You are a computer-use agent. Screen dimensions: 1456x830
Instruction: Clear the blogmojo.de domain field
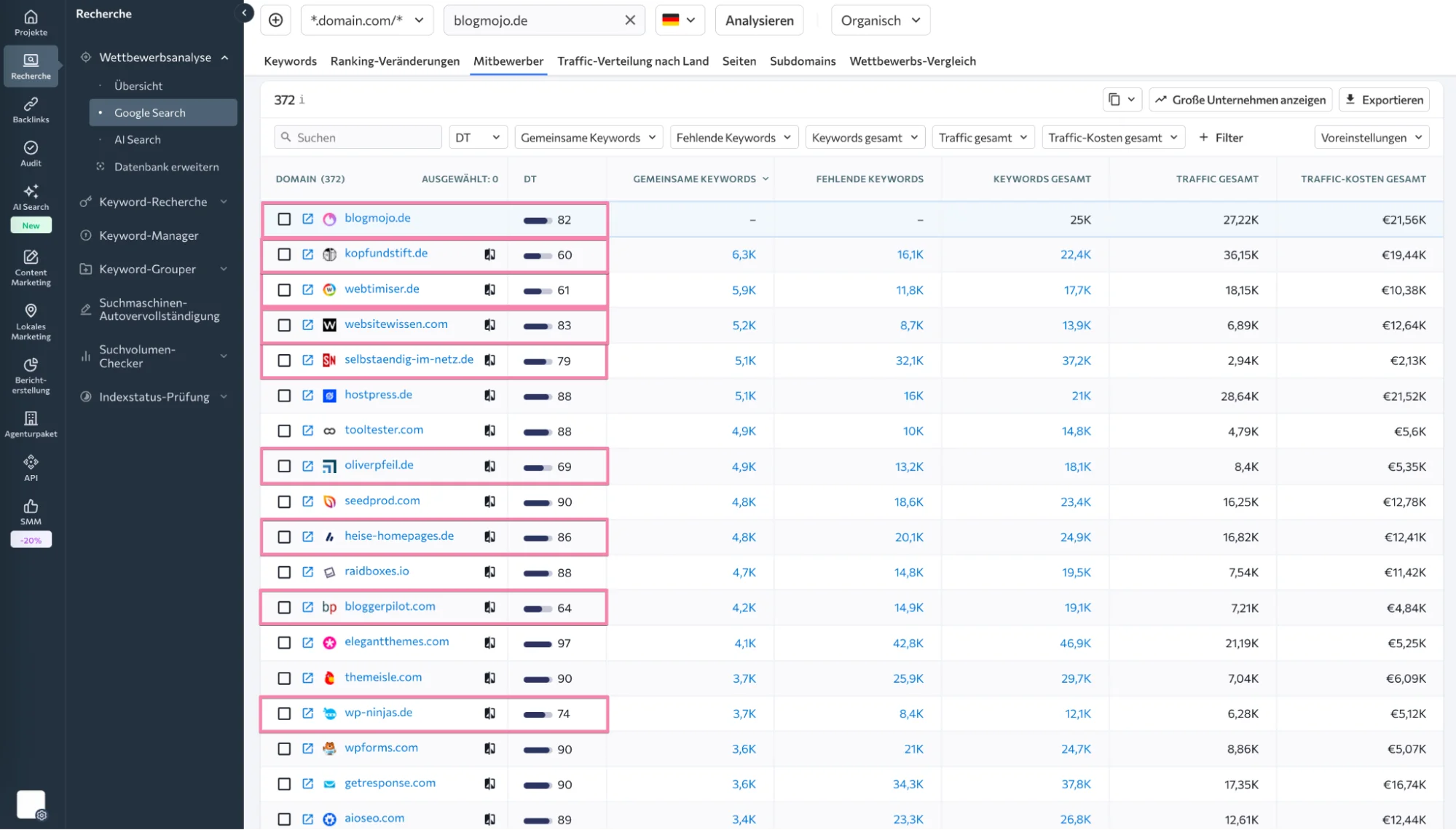[630, 20]
